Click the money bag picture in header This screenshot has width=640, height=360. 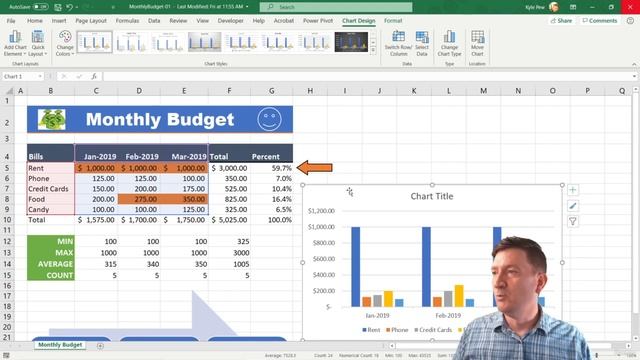(51, 119)
